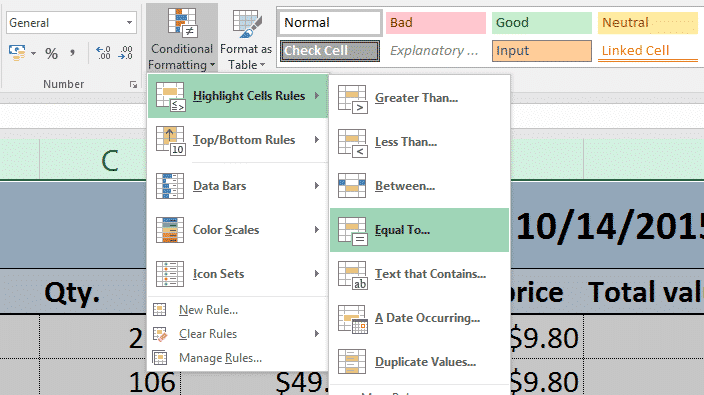Image resolution: width=704 pixels, height=395 pixels.
Task: Expand arrow beside Color Scales
Action: click(x=317, y=229)
